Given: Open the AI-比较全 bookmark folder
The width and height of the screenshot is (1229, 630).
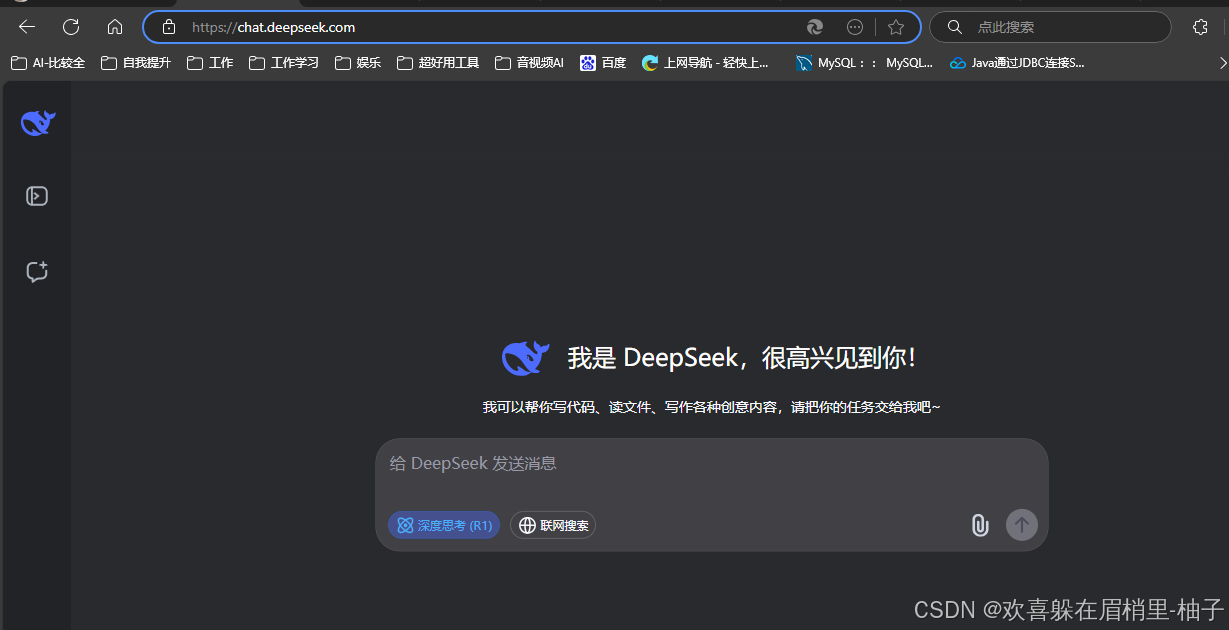Looking at the screenshot, I should pyautogui.click(x=48, y=63).
